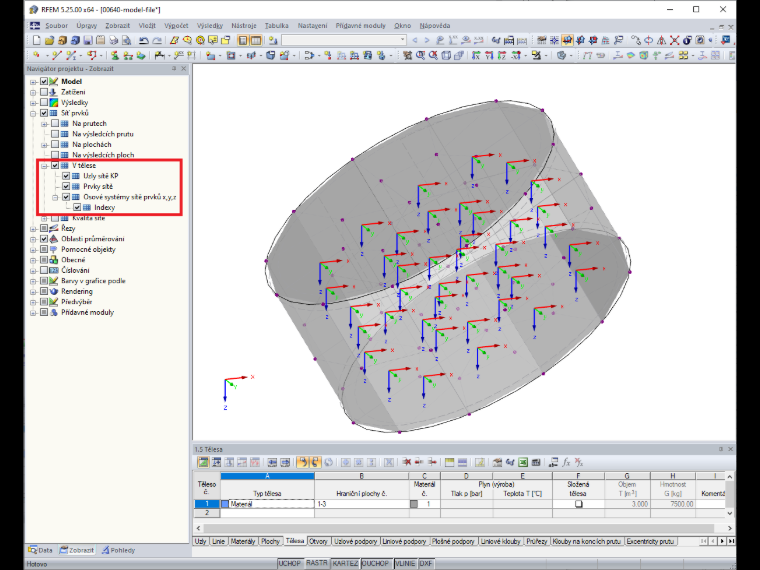The width and height of the screenshot is (760, 570).
Task: Toggle Složená tělesa checkbox in row 1
Action: pyautogui.click(x=578, y=504)
